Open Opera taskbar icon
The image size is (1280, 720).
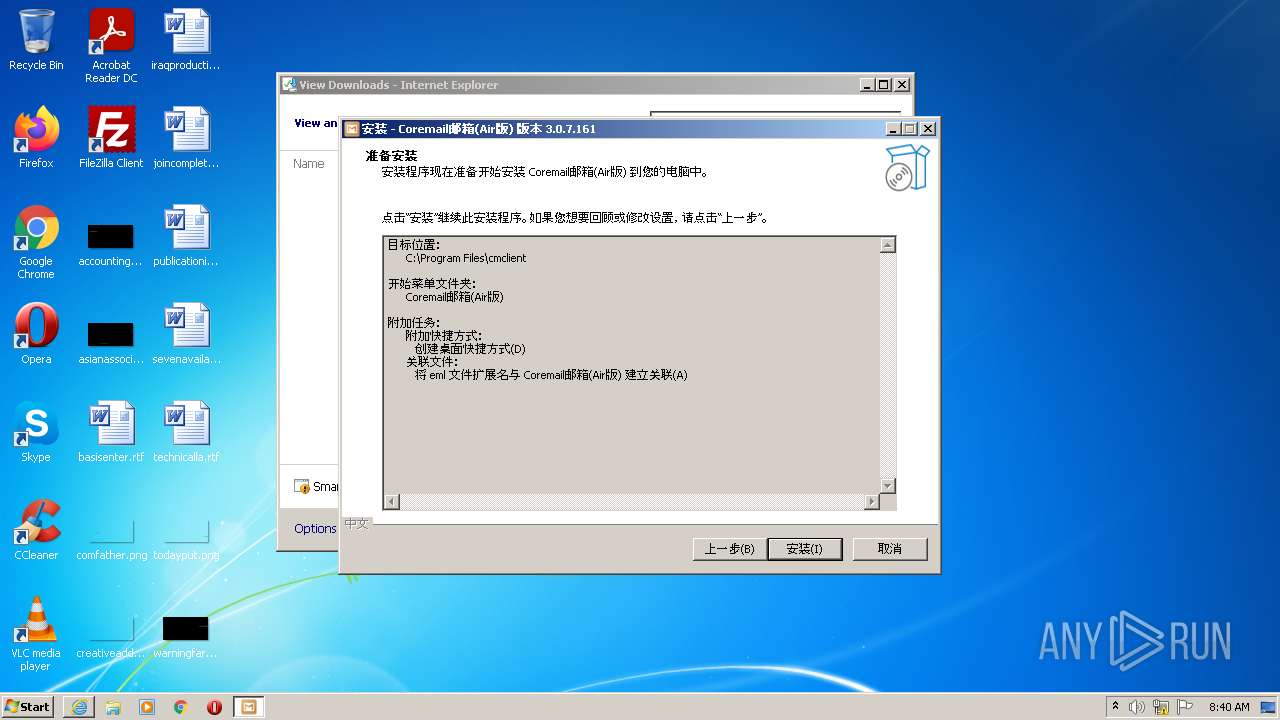215,707
